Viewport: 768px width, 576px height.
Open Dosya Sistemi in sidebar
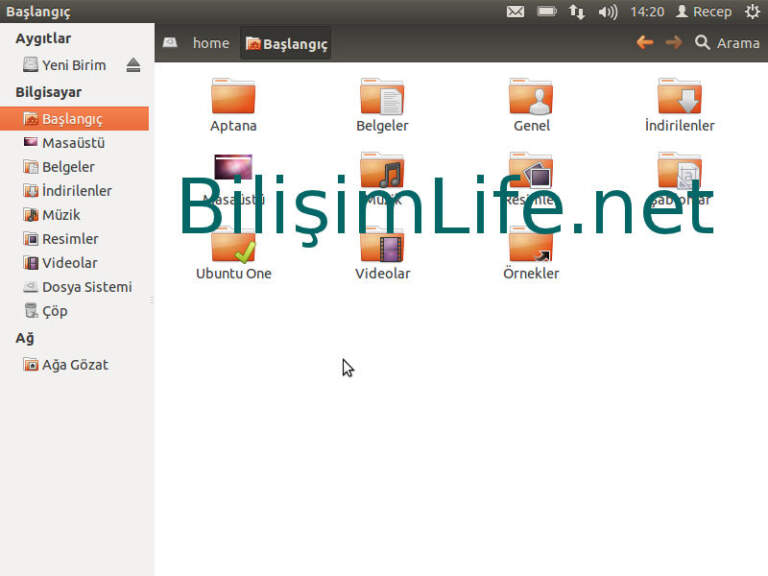[86, 287]
